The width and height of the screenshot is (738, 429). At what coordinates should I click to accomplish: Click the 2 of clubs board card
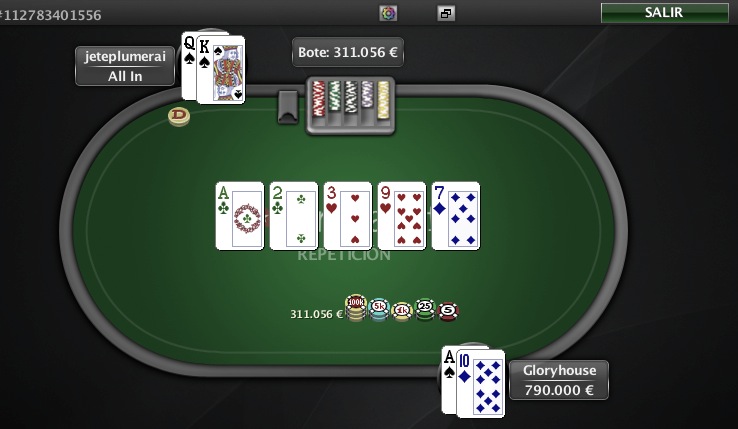[294, 216]
